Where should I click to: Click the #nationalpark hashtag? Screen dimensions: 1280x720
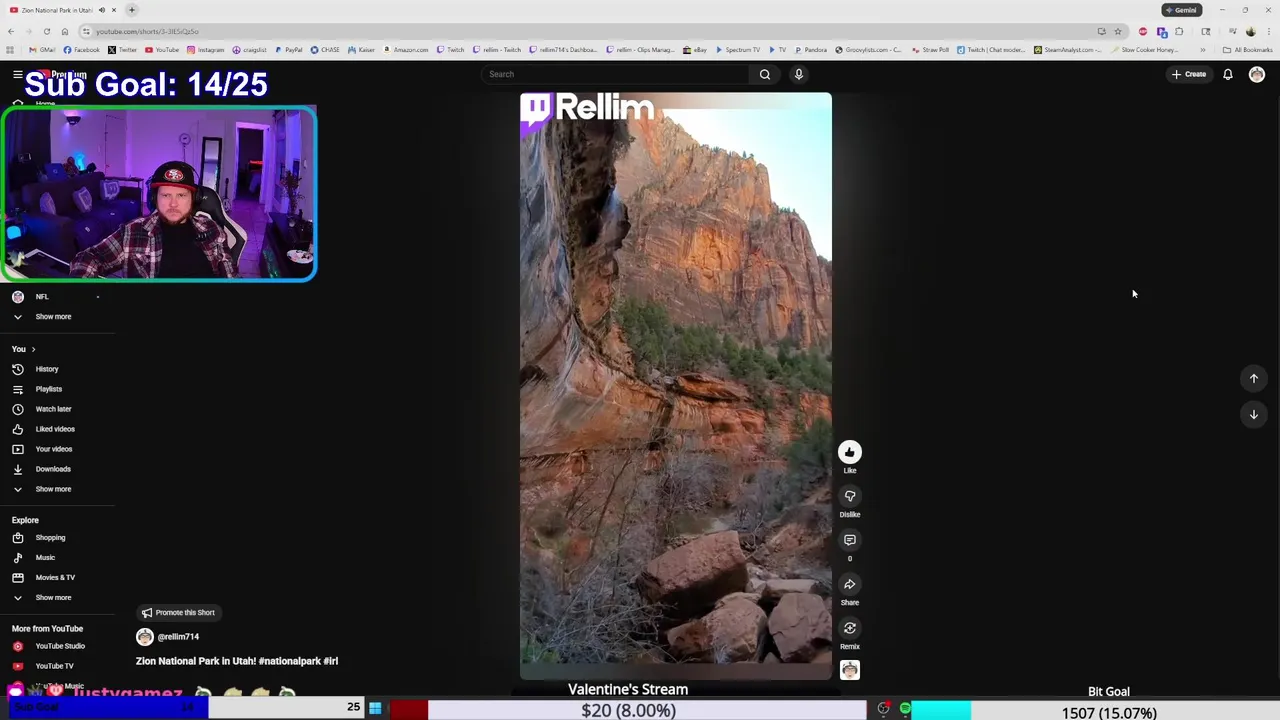click(290, 661)
